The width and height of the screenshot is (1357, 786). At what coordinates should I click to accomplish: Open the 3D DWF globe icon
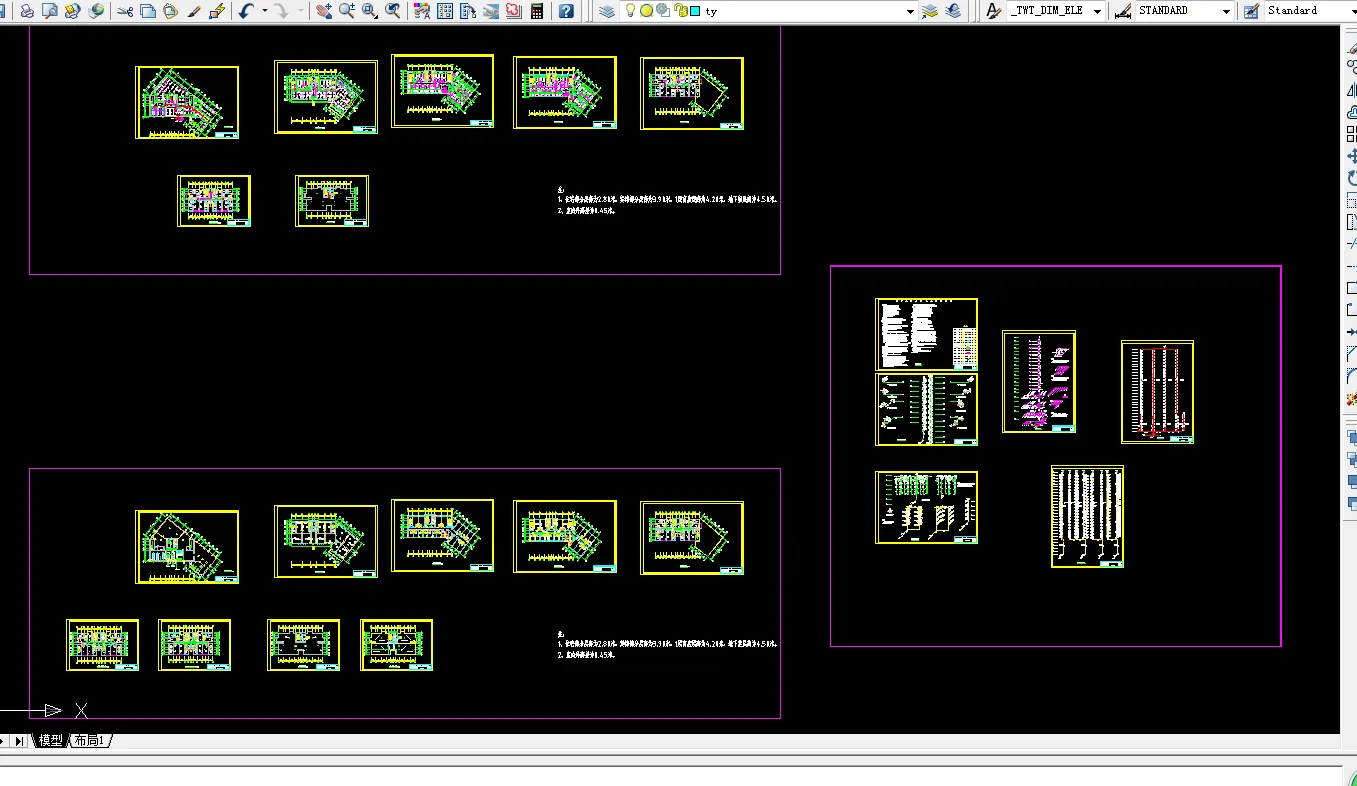(x=96, y=11)
